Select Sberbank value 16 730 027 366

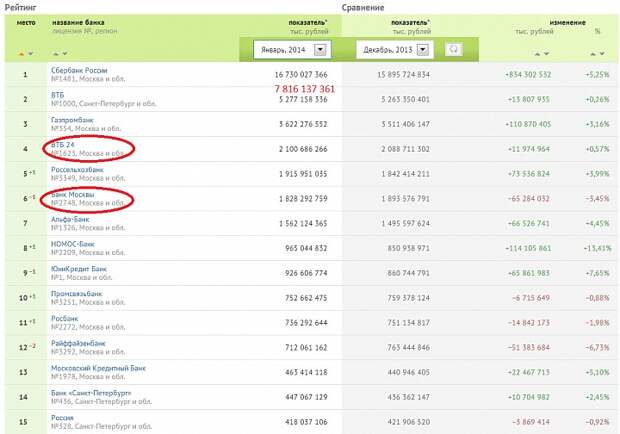[x=301, y=74]
